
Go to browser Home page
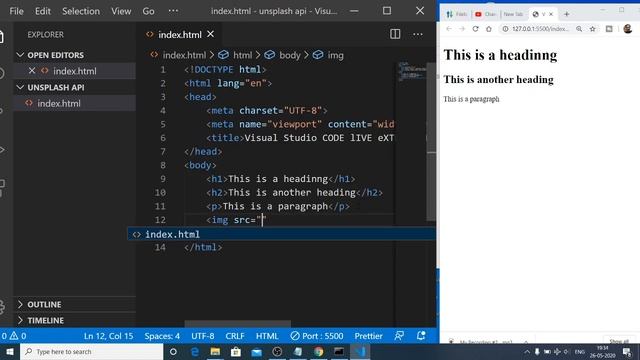pyautogui.click(x=489, y=29)
